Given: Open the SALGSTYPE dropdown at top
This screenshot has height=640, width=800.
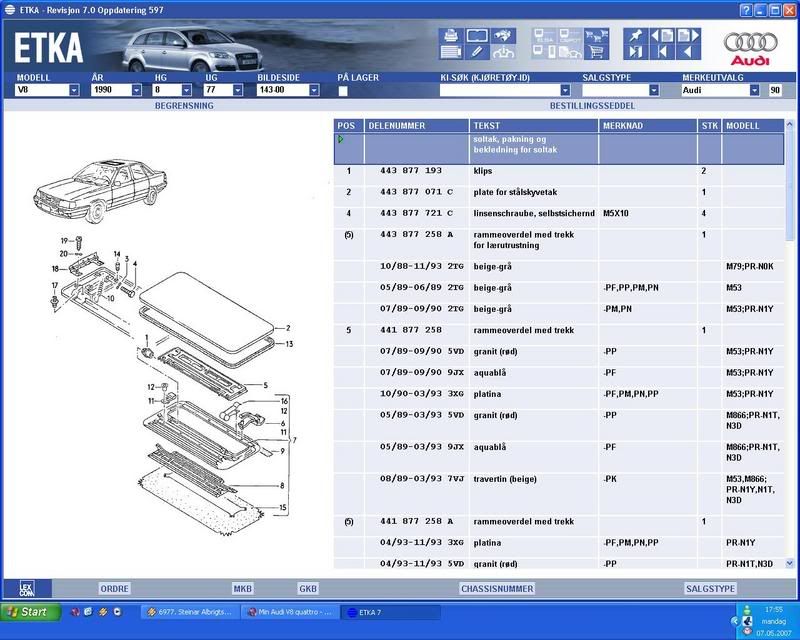Looking at the screenshot, I should 654,90.
